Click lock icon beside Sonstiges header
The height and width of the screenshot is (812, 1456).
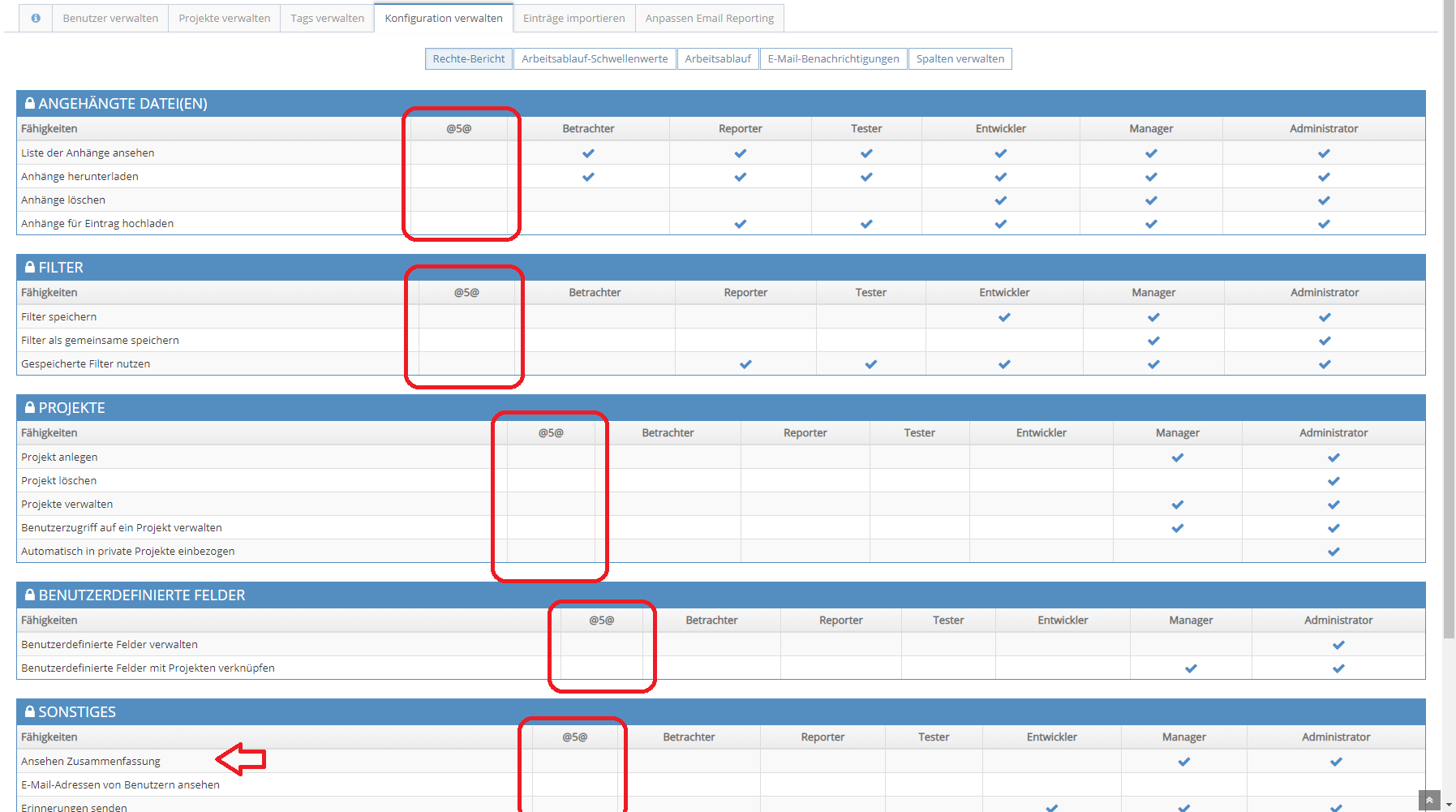coord(30,711)
